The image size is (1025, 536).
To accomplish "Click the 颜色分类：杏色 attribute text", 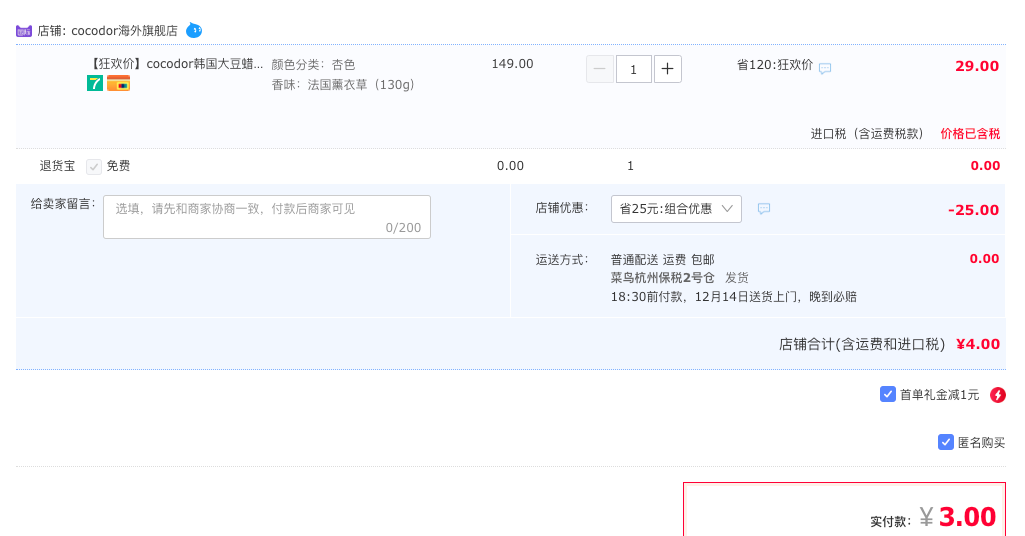I will point(313,65).
